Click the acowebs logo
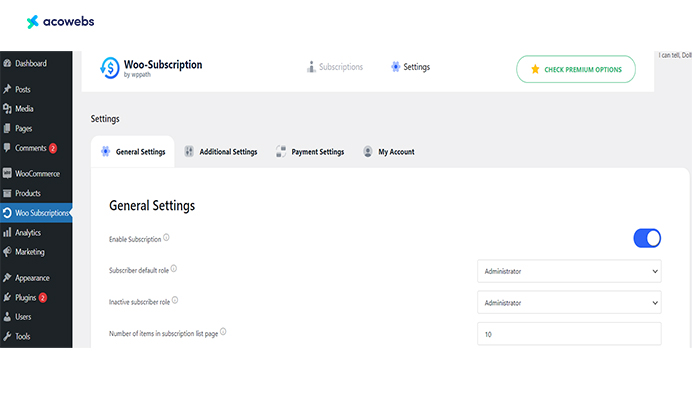Viewport: 692px width, 399px height. (60, 22)
